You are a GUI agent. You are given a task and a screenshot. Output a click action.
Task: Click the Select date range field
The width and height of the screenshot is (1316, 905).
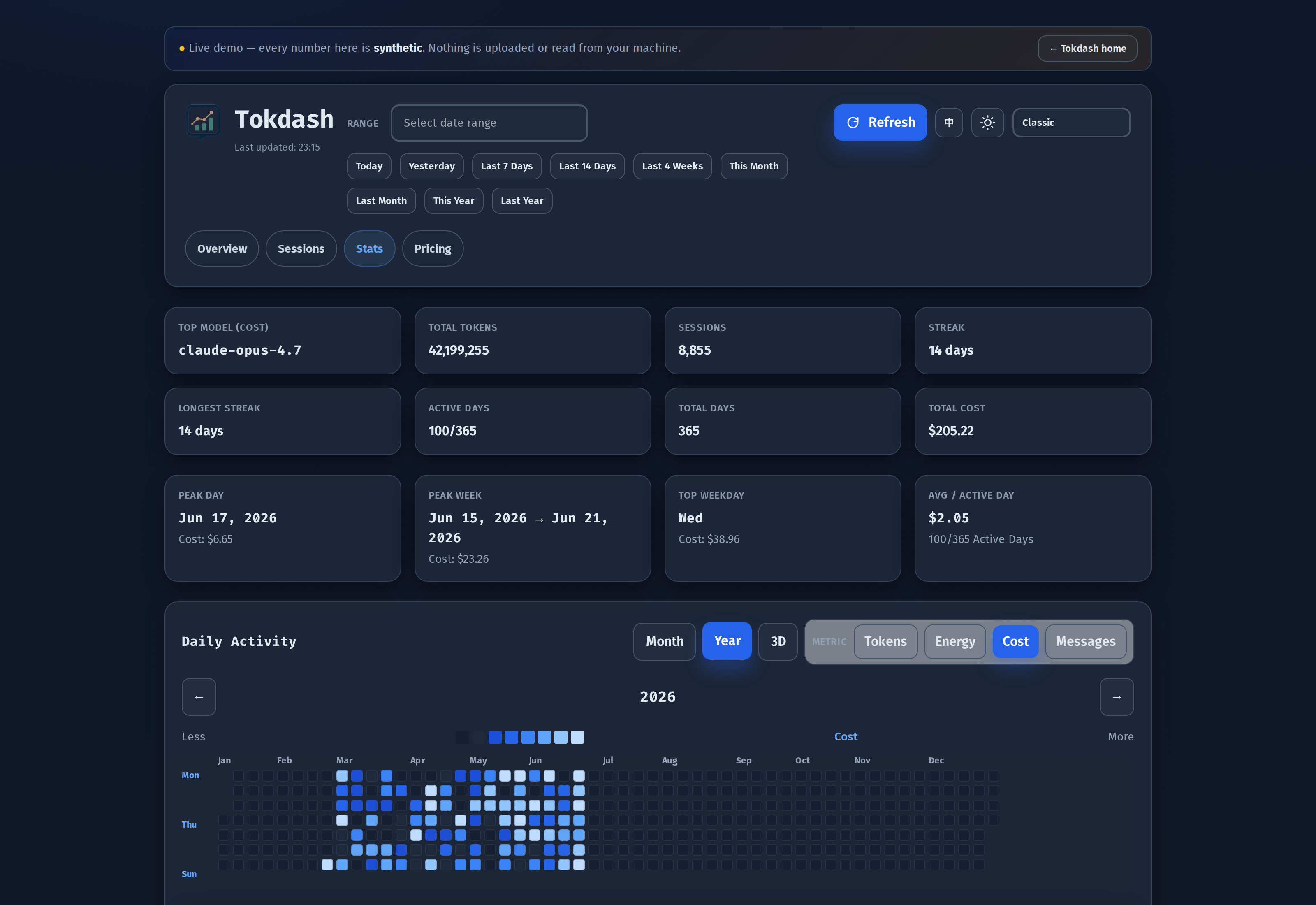[x=489, y=123]
